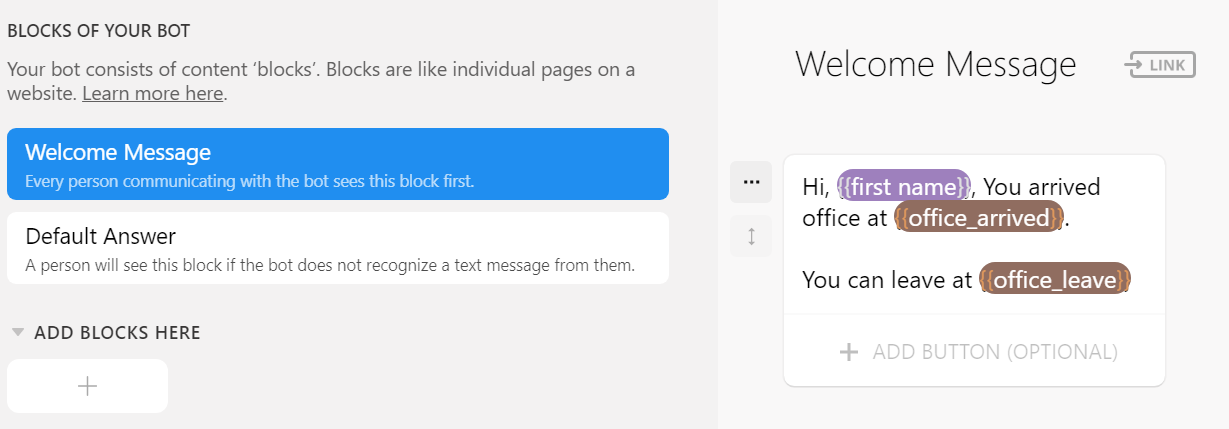Select the {{first name}} attribute chip
This screenshot has height=429, width=1229.
point(904,187)
